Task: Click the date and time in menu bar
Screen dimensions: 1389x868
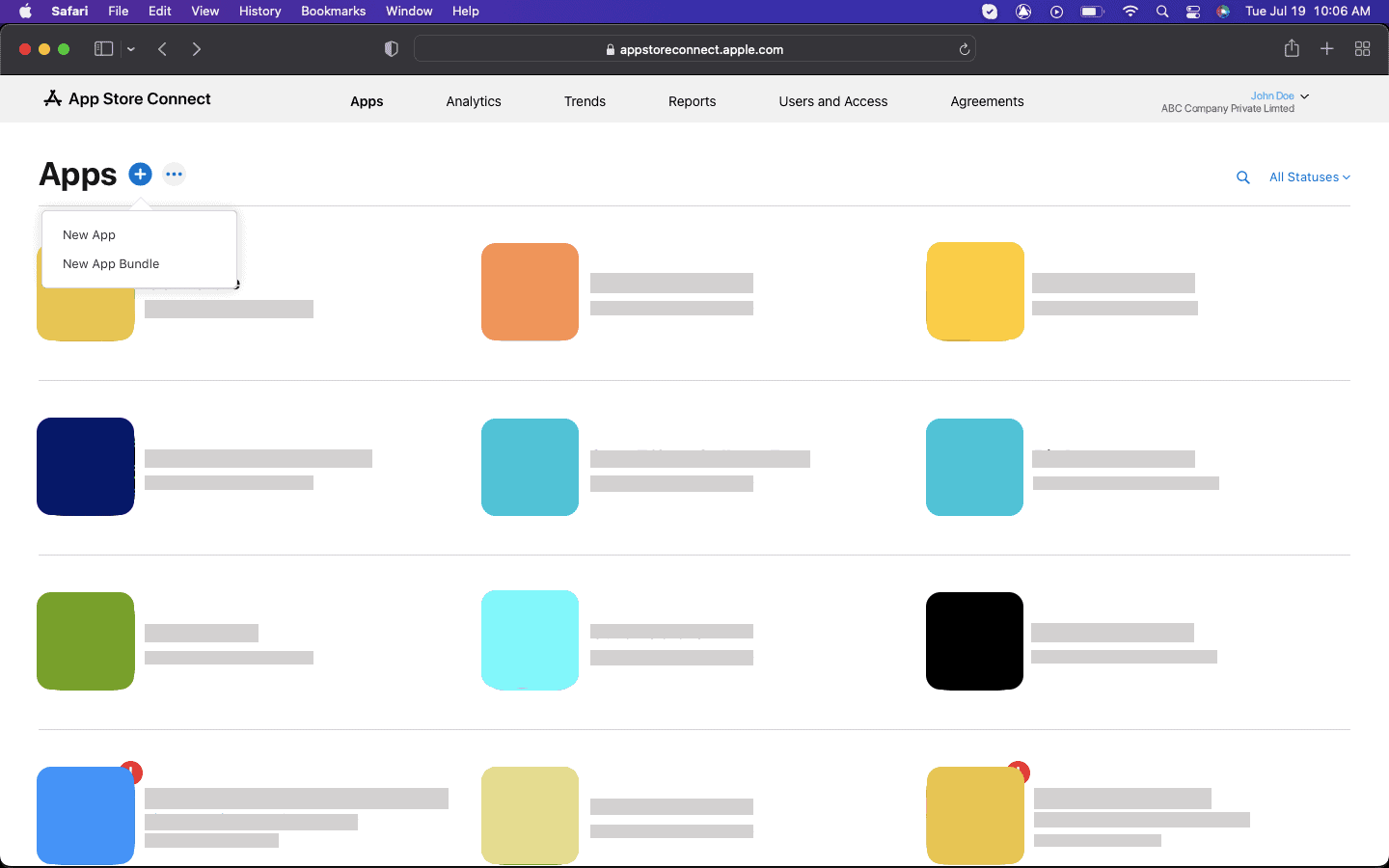Action: pyautogui.click(x=1307, y=12)
